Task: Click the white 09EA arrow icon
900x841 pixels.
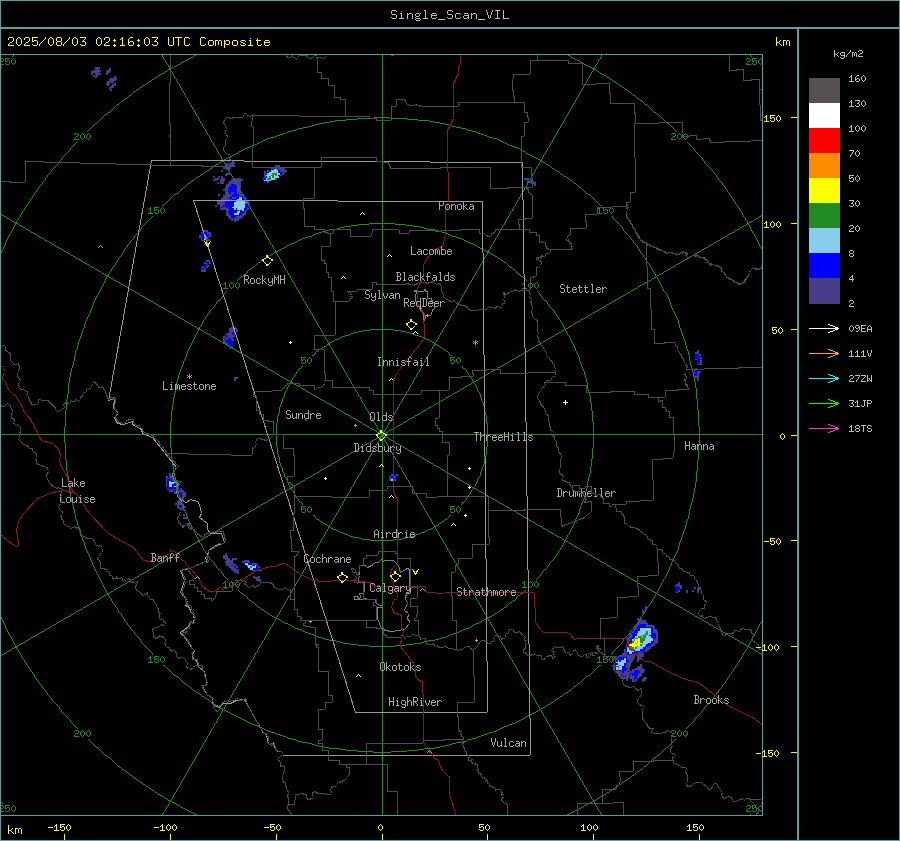Action: tap(824, 328)
